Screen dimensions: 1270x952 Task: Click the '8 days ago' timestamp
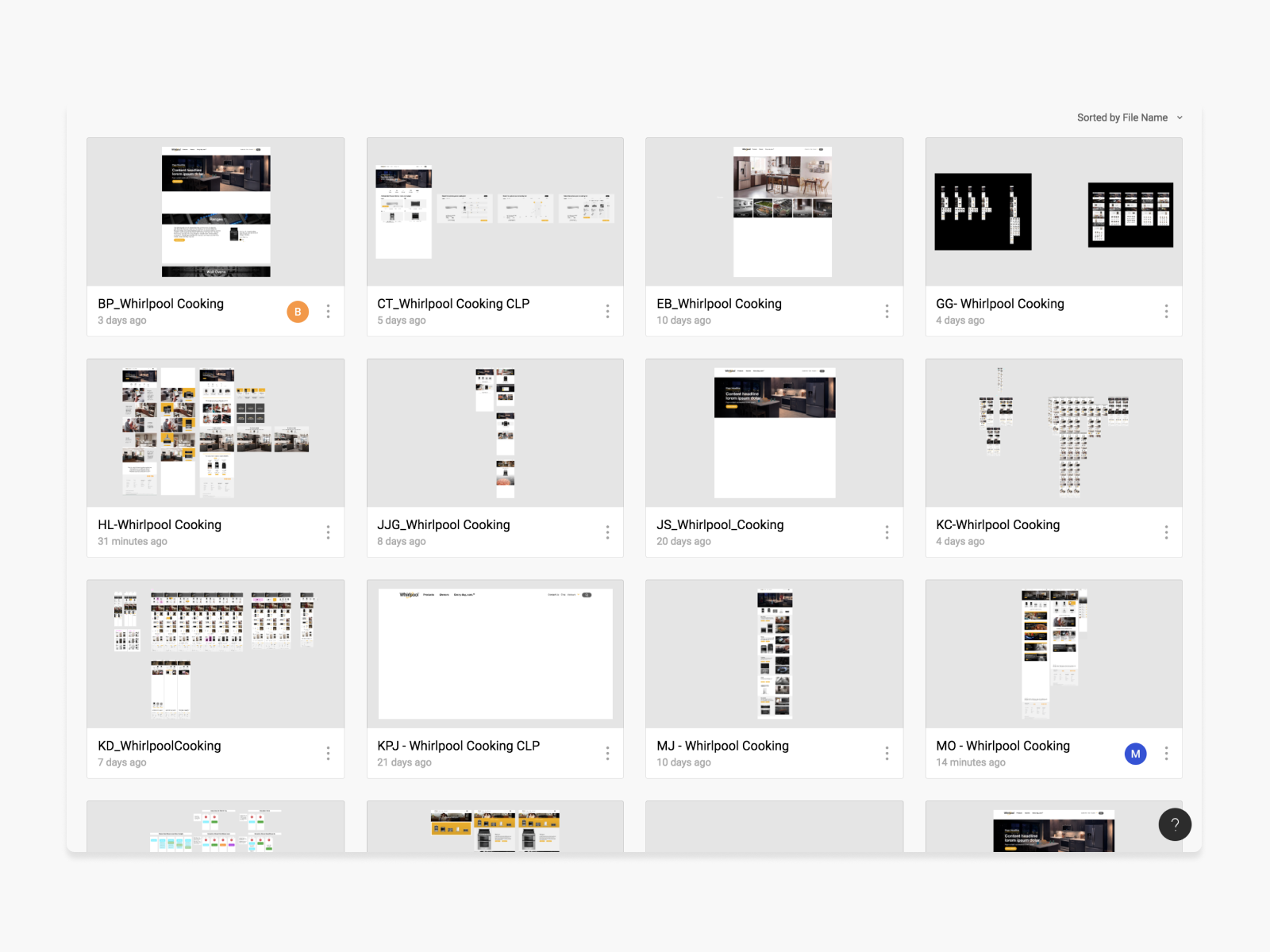[x=402, y=542]
